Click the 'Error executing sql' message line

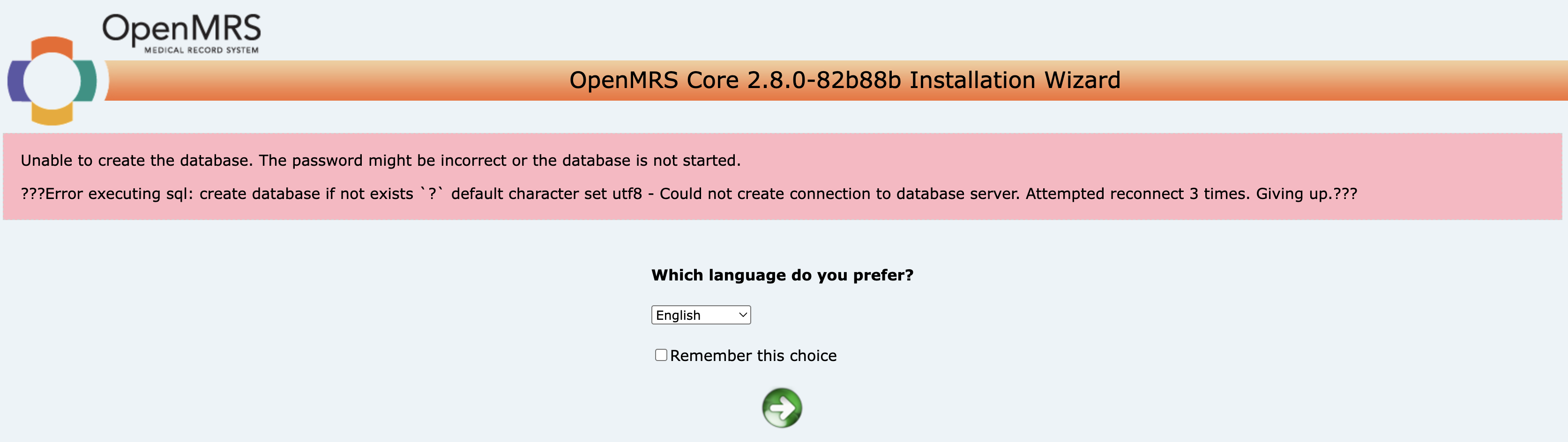[x=689, y=194]
